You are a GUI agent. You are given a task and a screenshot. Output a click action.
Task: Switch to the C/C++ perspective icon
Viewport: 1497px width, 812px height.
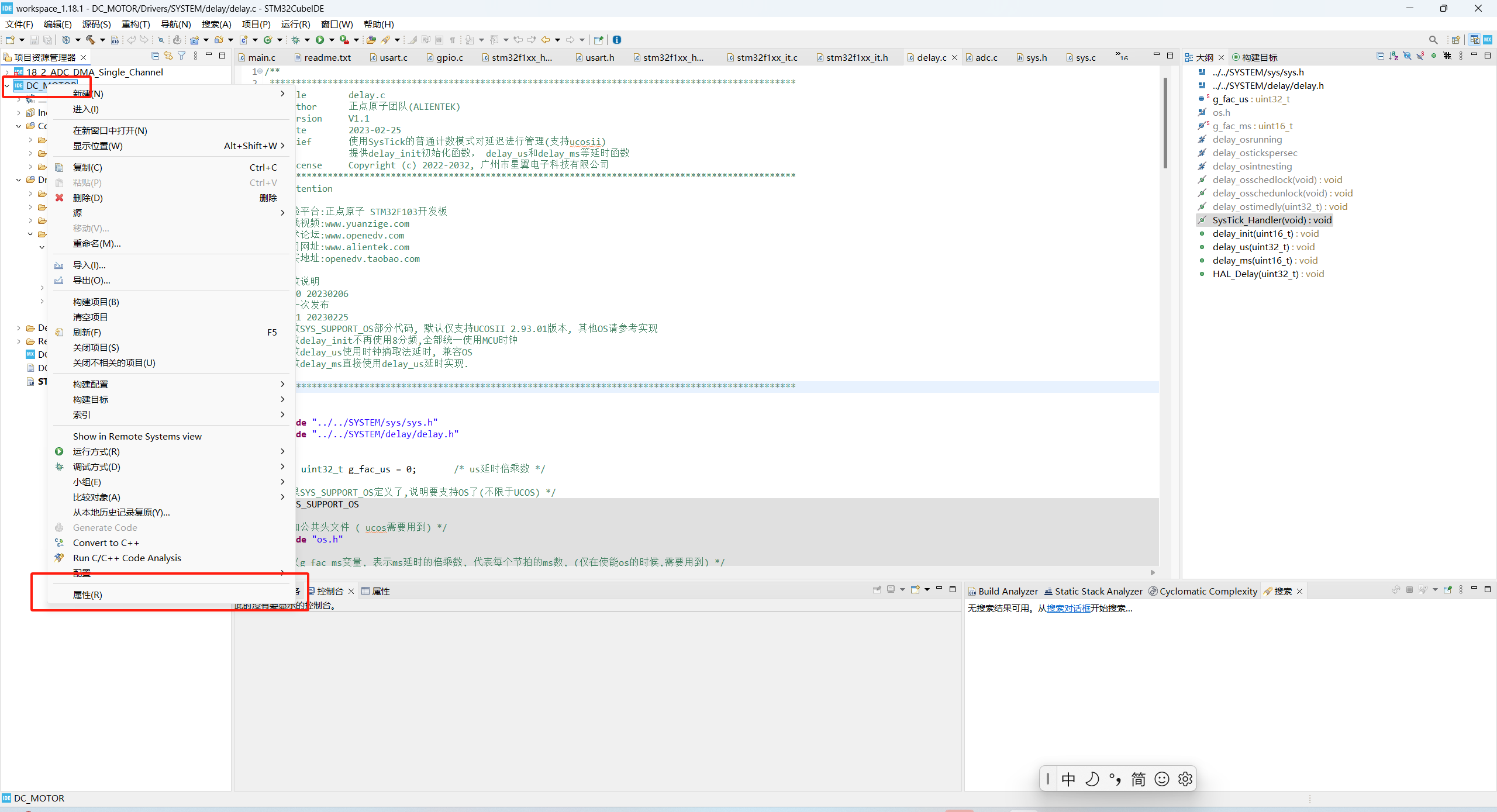[x=1475, y=40]
